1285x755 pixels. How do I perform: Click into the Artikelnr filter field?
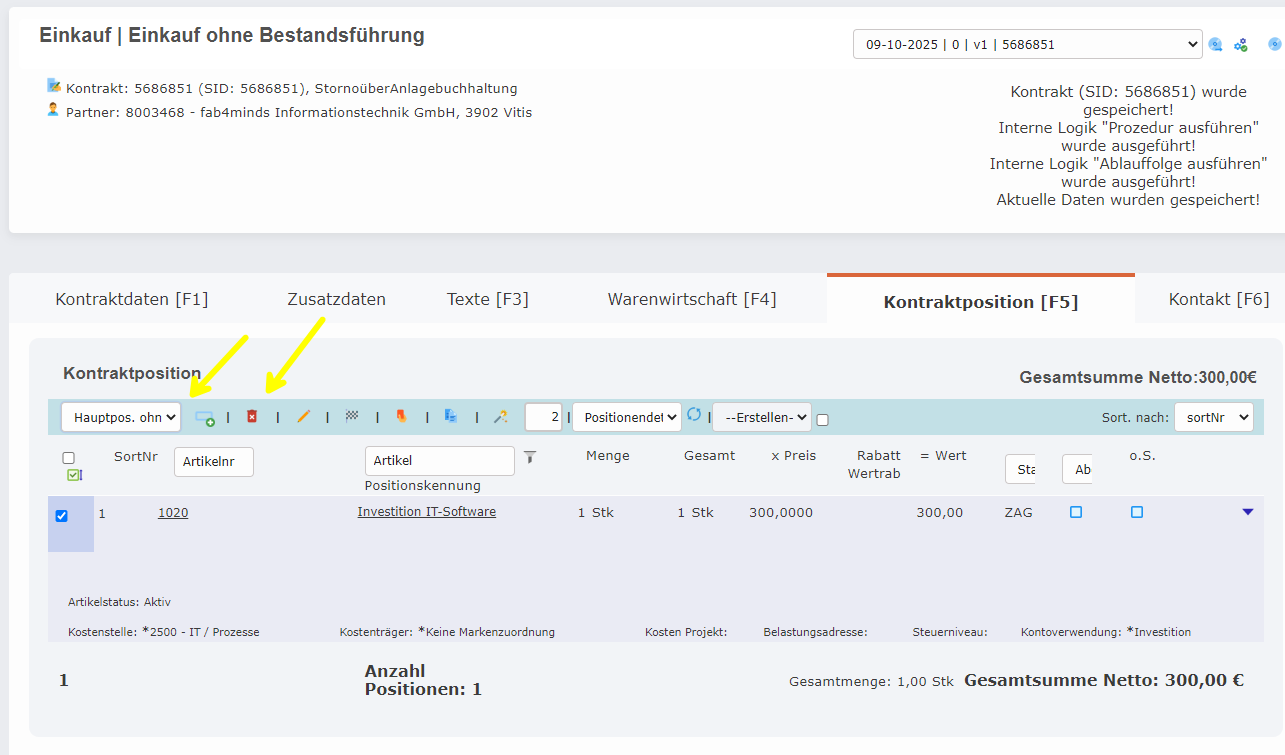(x=214, y=461)
